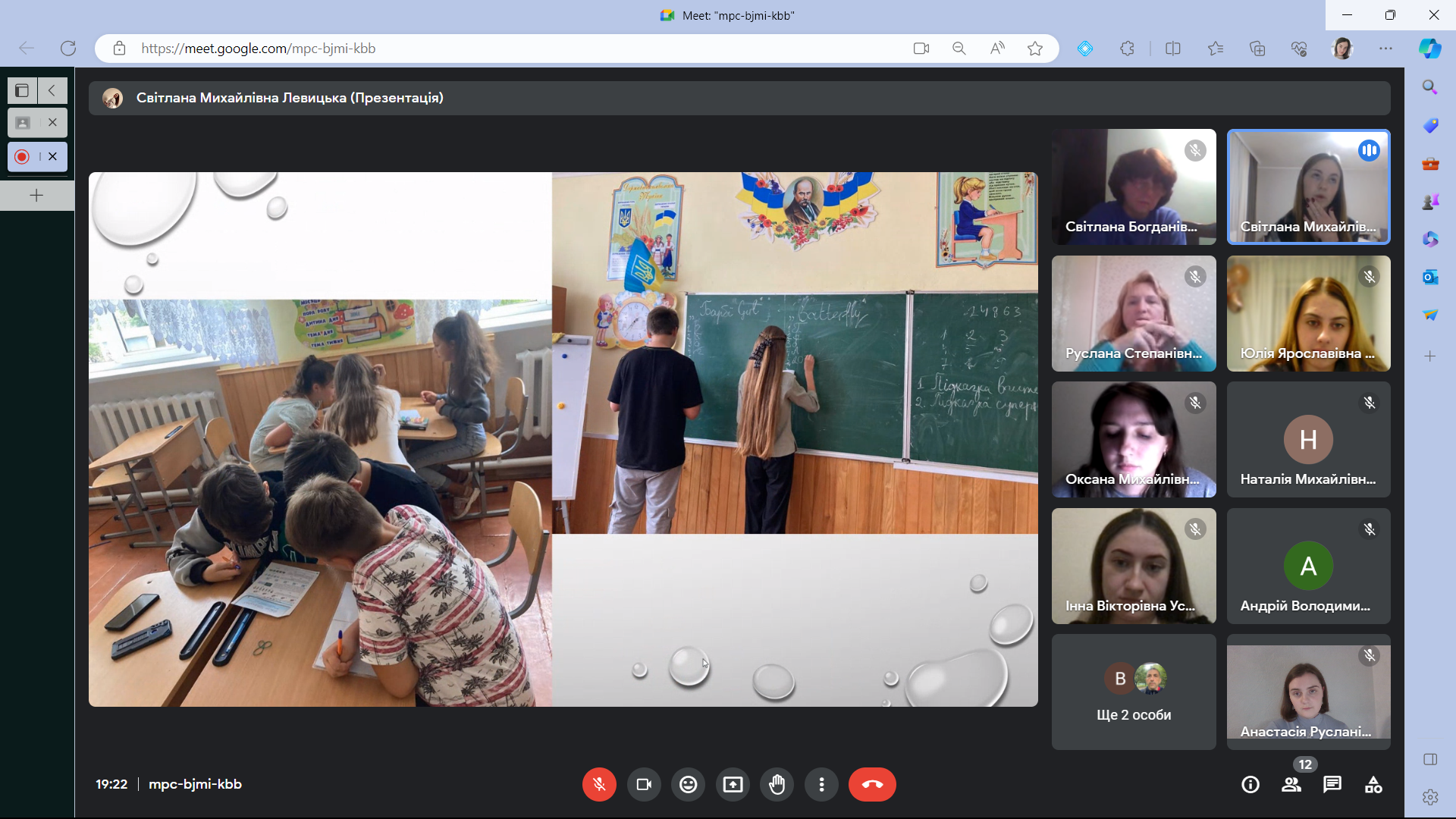Open browser Extensions puzzle icon

pyautogui.click(x=1127, y=49)
